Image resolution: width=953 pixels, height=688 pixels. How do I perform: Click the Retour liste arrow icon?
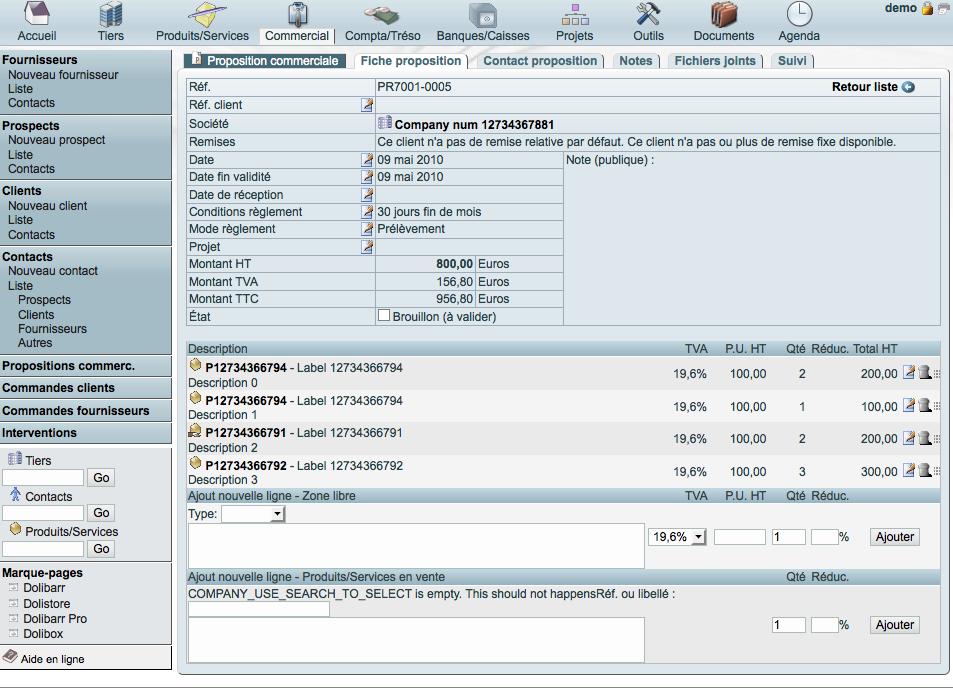tap(908, 87)
